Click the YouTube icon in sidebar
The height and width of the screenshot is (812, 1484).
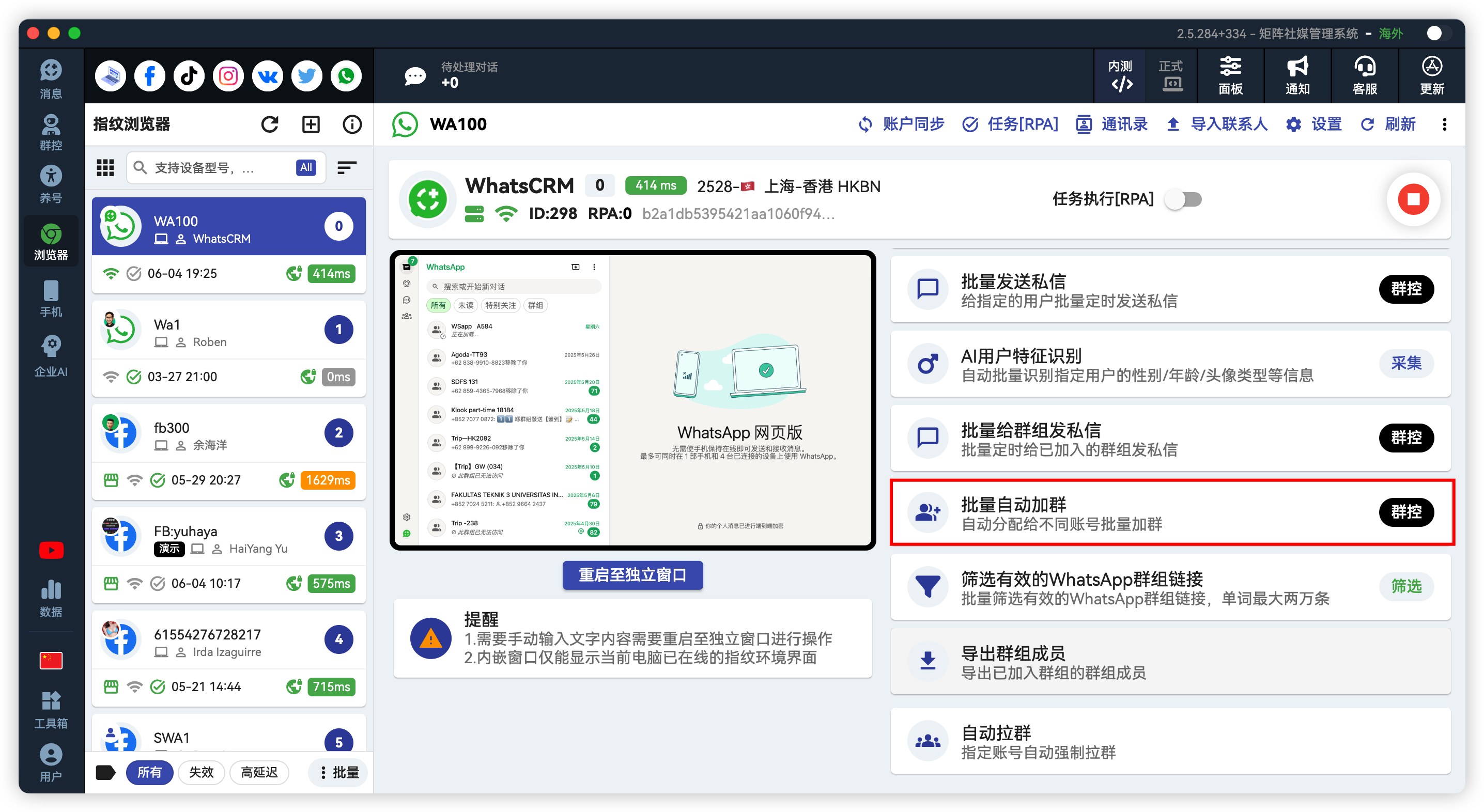coord(51,550)
